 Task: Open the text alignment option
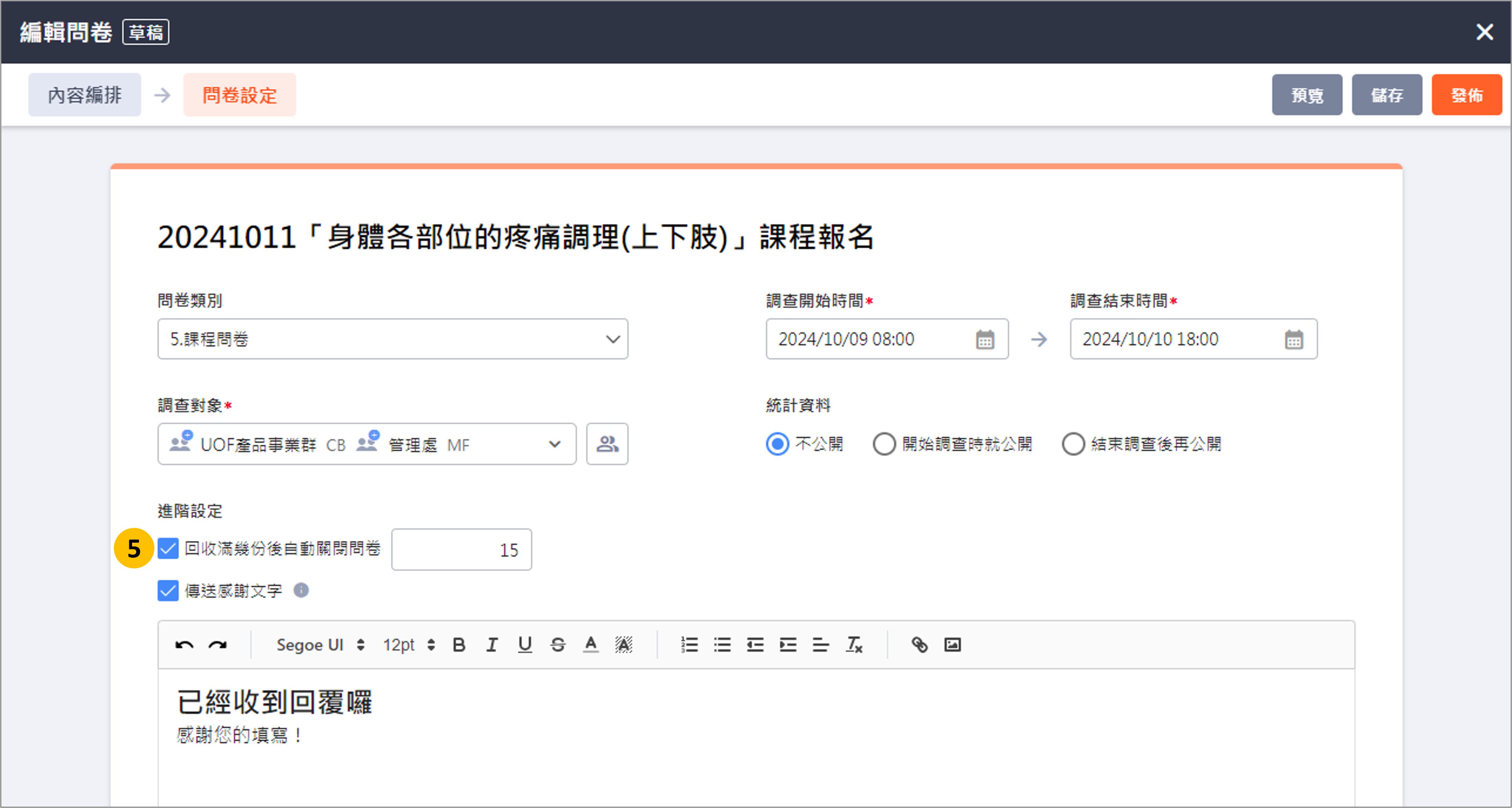point(820,645)
